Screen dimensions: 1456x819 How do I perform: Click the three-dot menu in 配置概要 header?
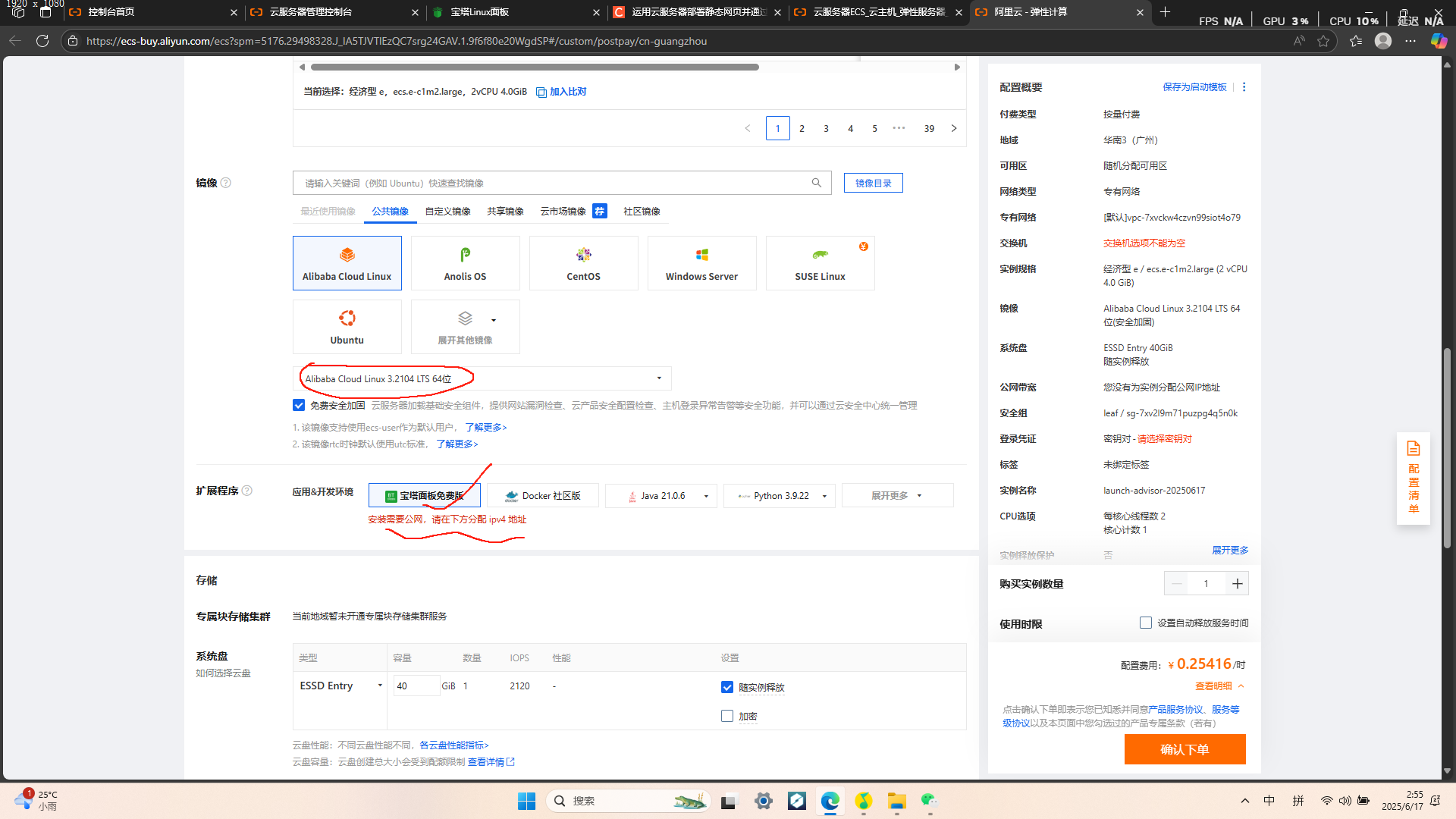coord(1244,87)
